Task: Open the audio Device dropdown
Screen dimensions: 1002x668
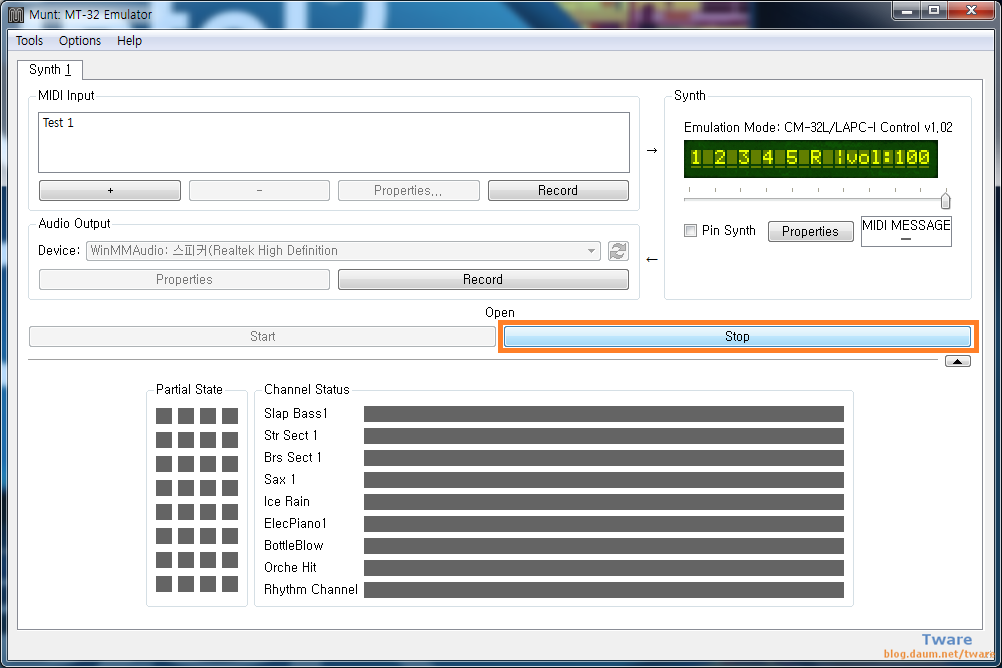Action: click(x=343, y=251)
